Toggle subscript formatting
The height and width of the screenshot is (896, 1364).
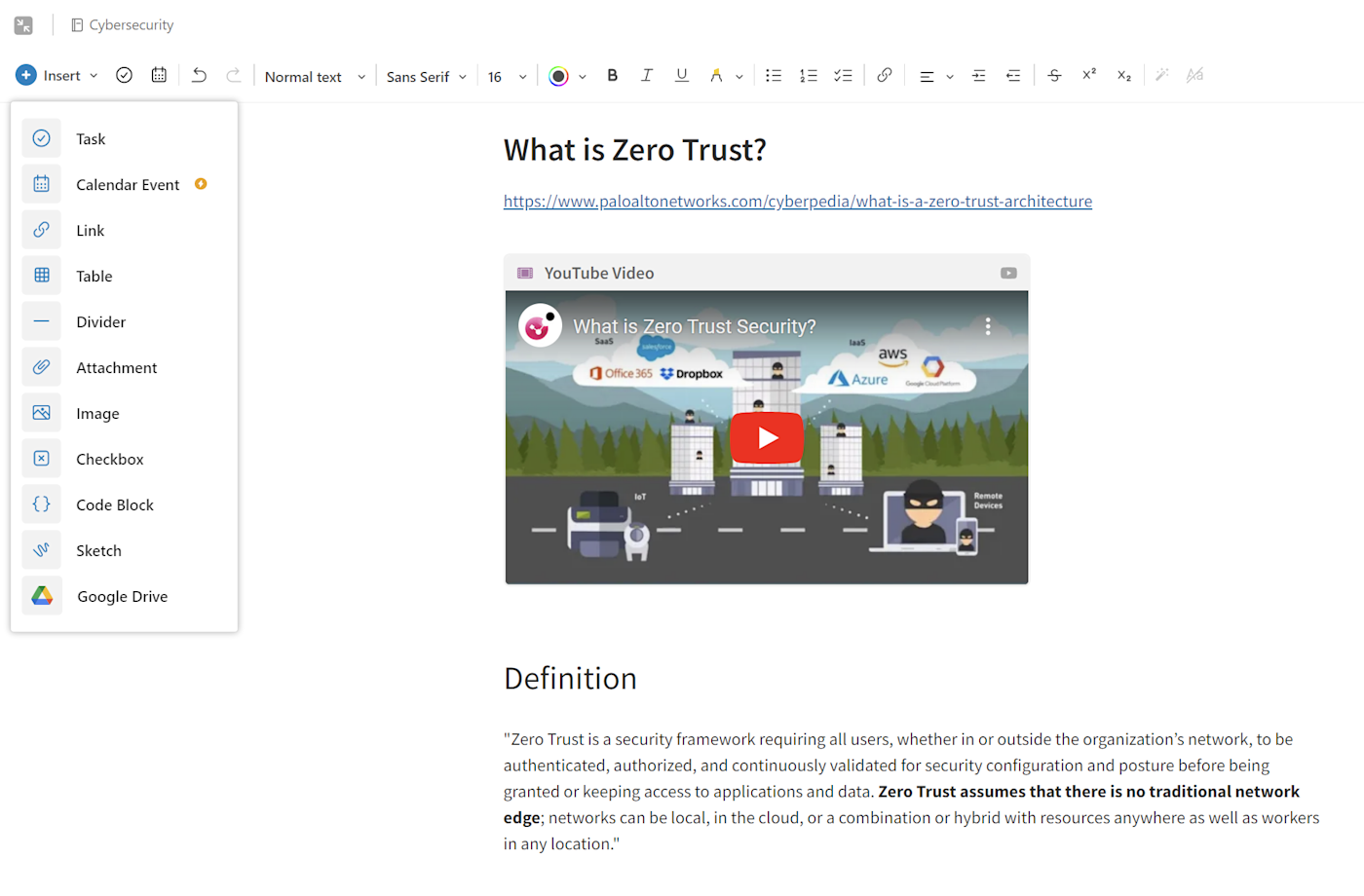1124,75
